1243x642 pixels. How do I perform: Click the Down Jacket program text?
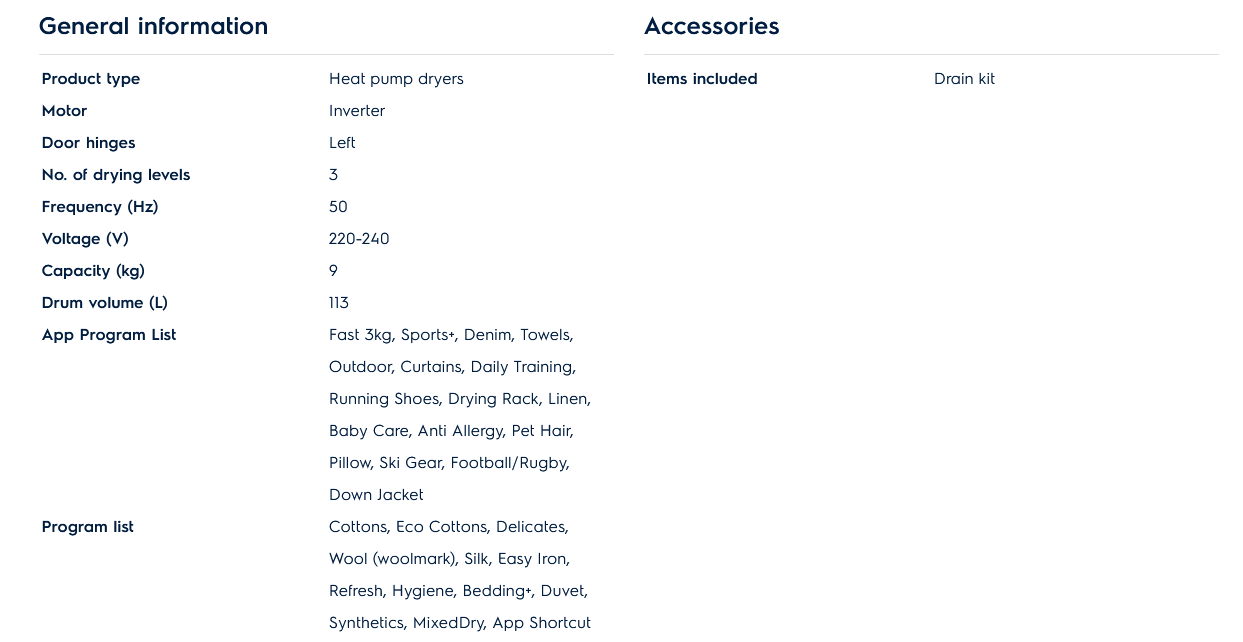376,495
